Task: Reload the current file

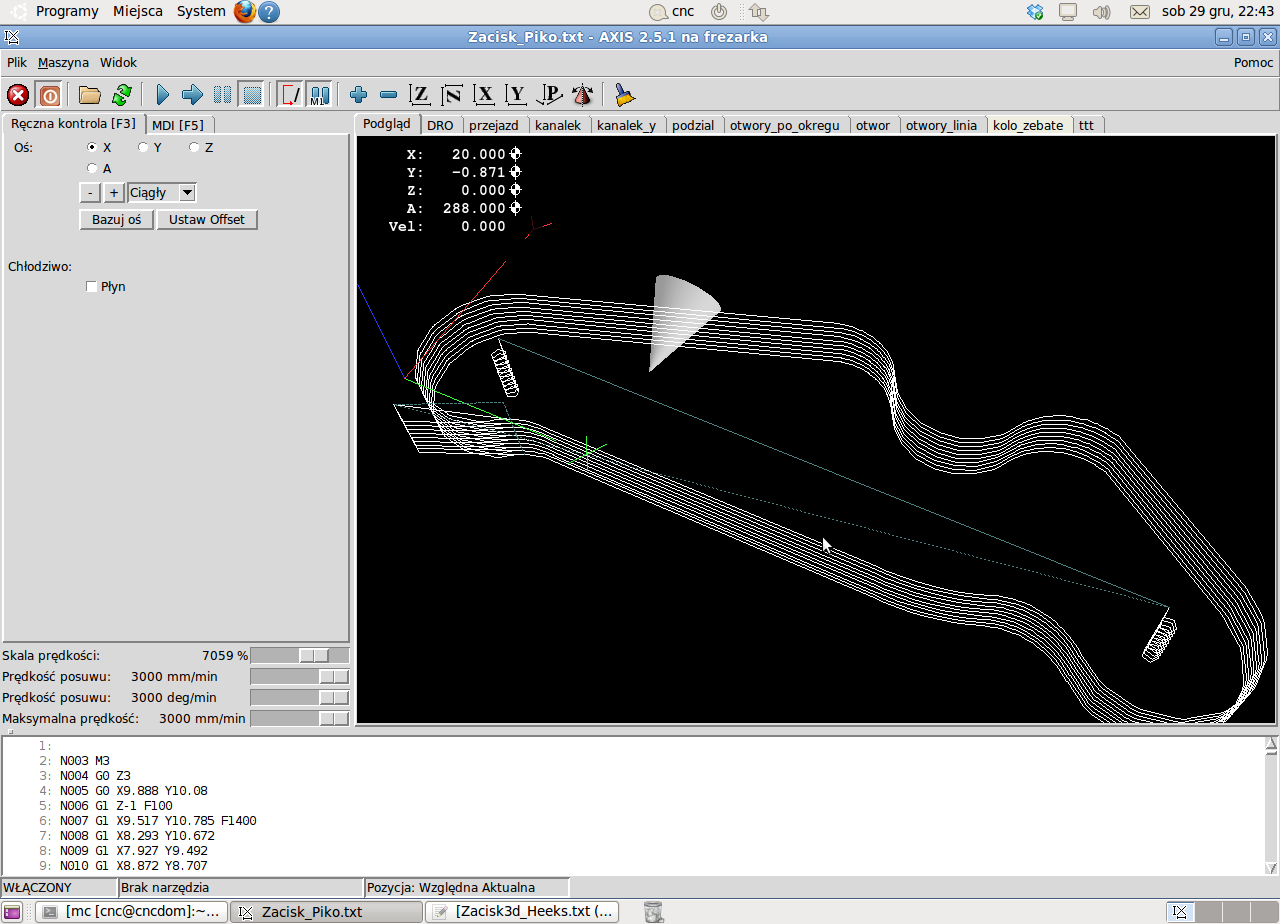Action: click(121, 95)
